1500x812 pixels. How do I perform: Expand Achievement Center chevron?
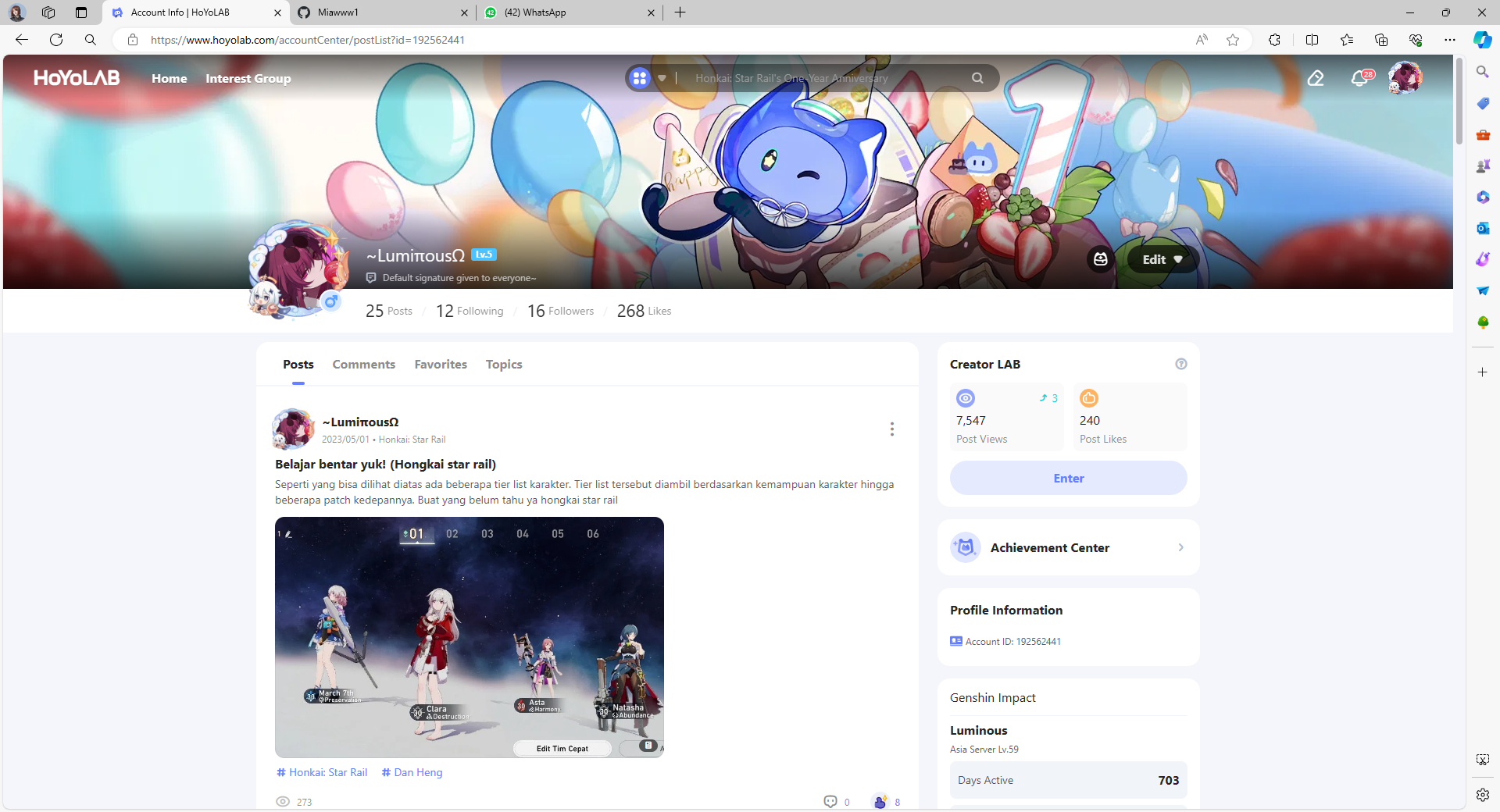point(1180,547)
